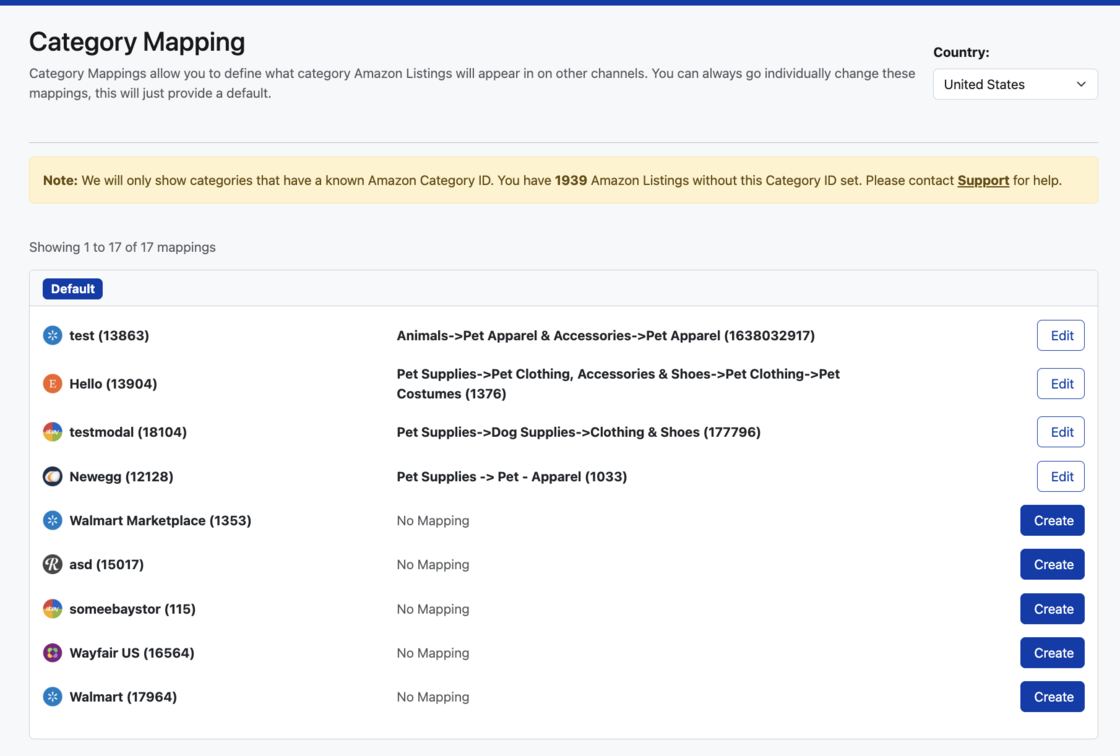1120x756 pixels.
Task: Click the Walmart Marketplace (1353) channel icon
Action: click(52, 520)
